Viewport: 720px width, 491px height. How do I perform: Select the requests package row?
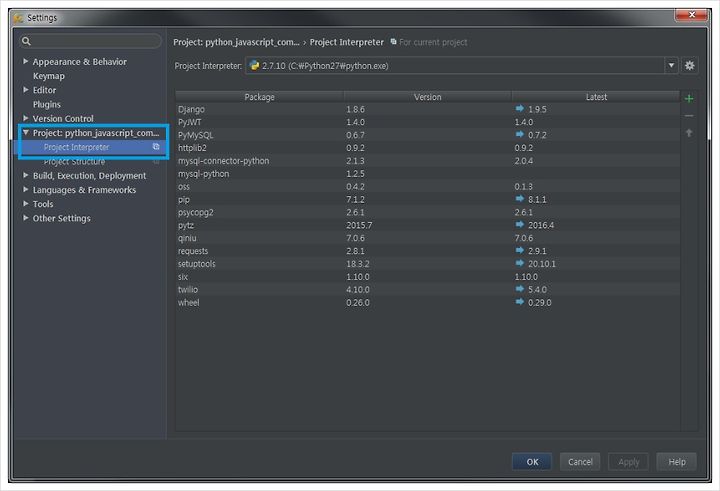(x=428, y=251)
